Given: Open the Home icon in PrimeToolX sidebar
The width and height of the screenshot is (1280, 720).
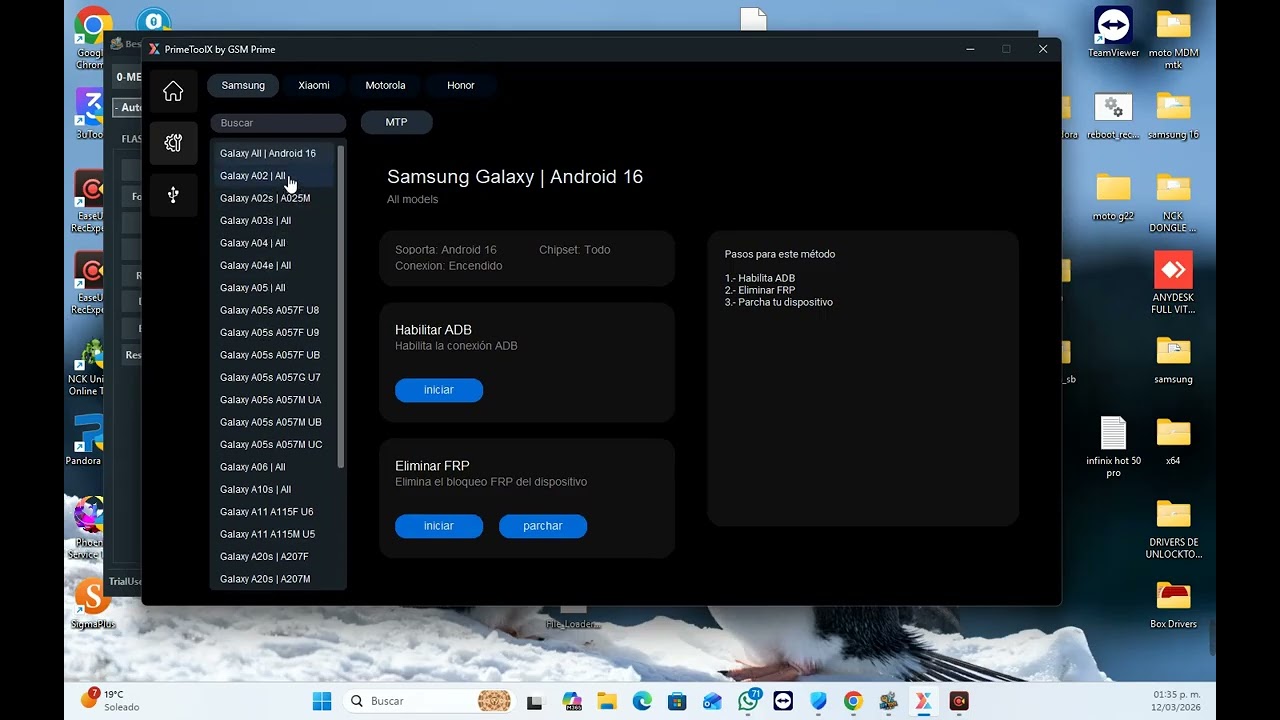Looking at the screenshot, I should 173,91.
